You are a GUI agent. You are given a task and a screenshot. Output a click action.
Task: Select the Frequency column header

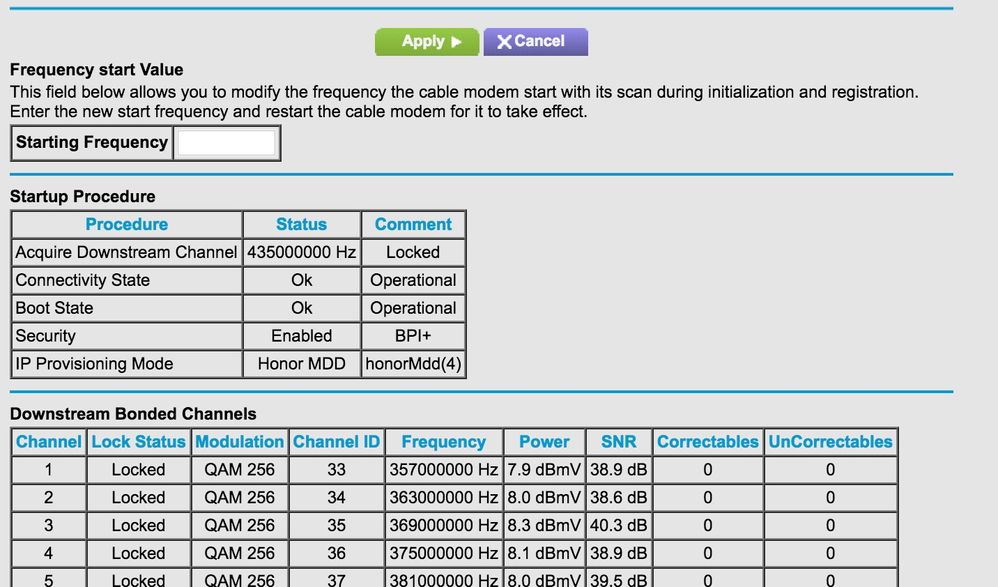pos(443,442)
